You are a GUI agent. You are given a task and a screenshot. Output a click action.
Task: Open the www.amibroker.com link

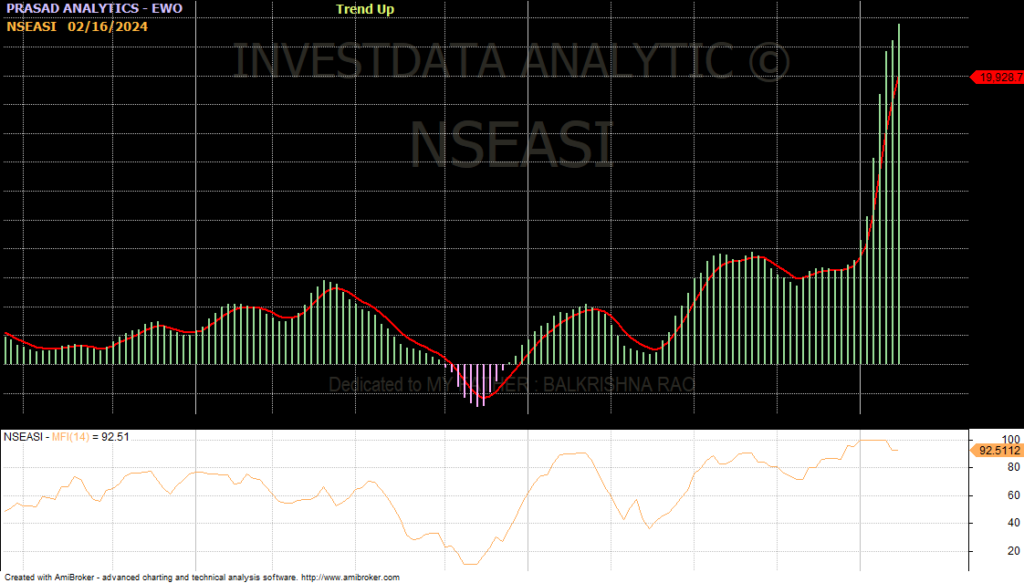click(350, 577)
